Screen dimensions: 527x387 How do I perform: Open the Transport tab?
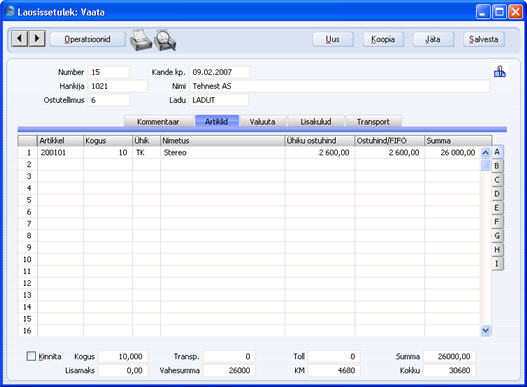(x=373, y=121)
